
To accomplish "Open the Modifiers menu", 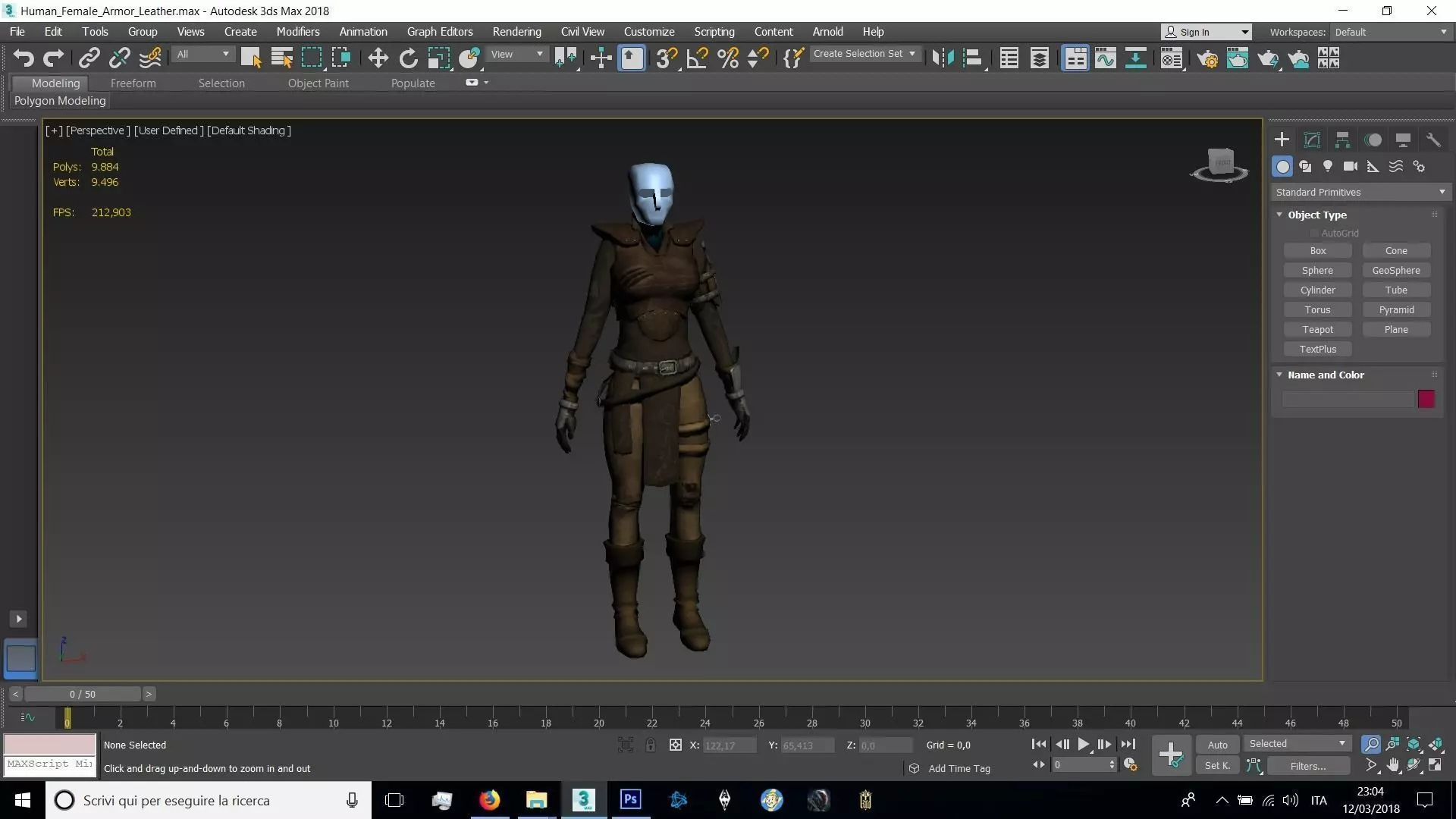I will click(297, 32).
